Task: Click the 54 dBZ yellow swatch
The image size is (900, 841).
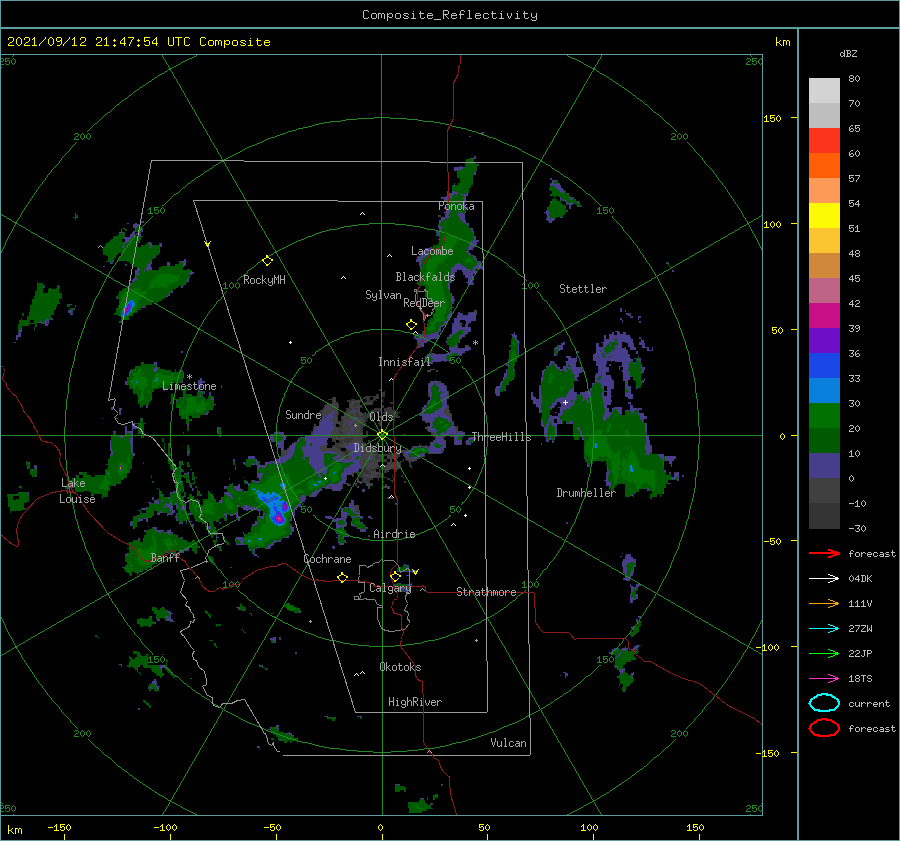Action: pyautogui.click(x=824, y=215)
